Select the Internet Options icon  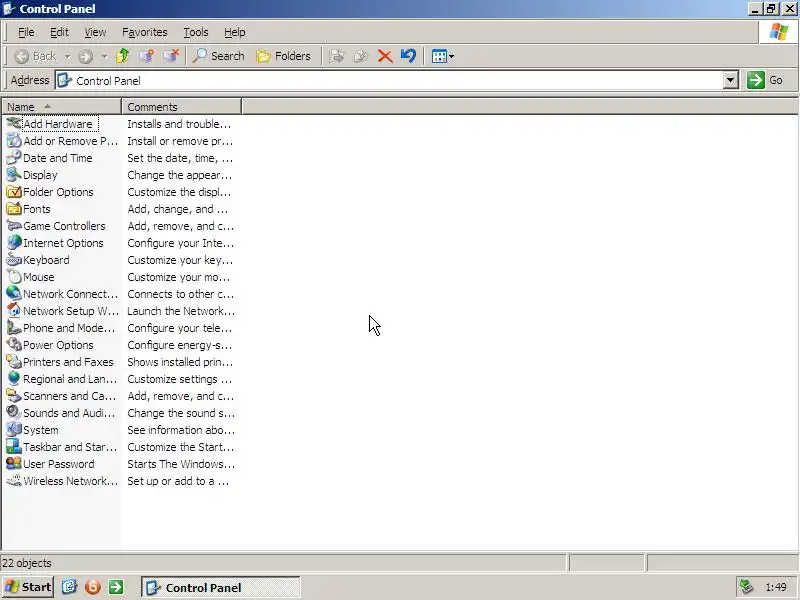(14, 243)
